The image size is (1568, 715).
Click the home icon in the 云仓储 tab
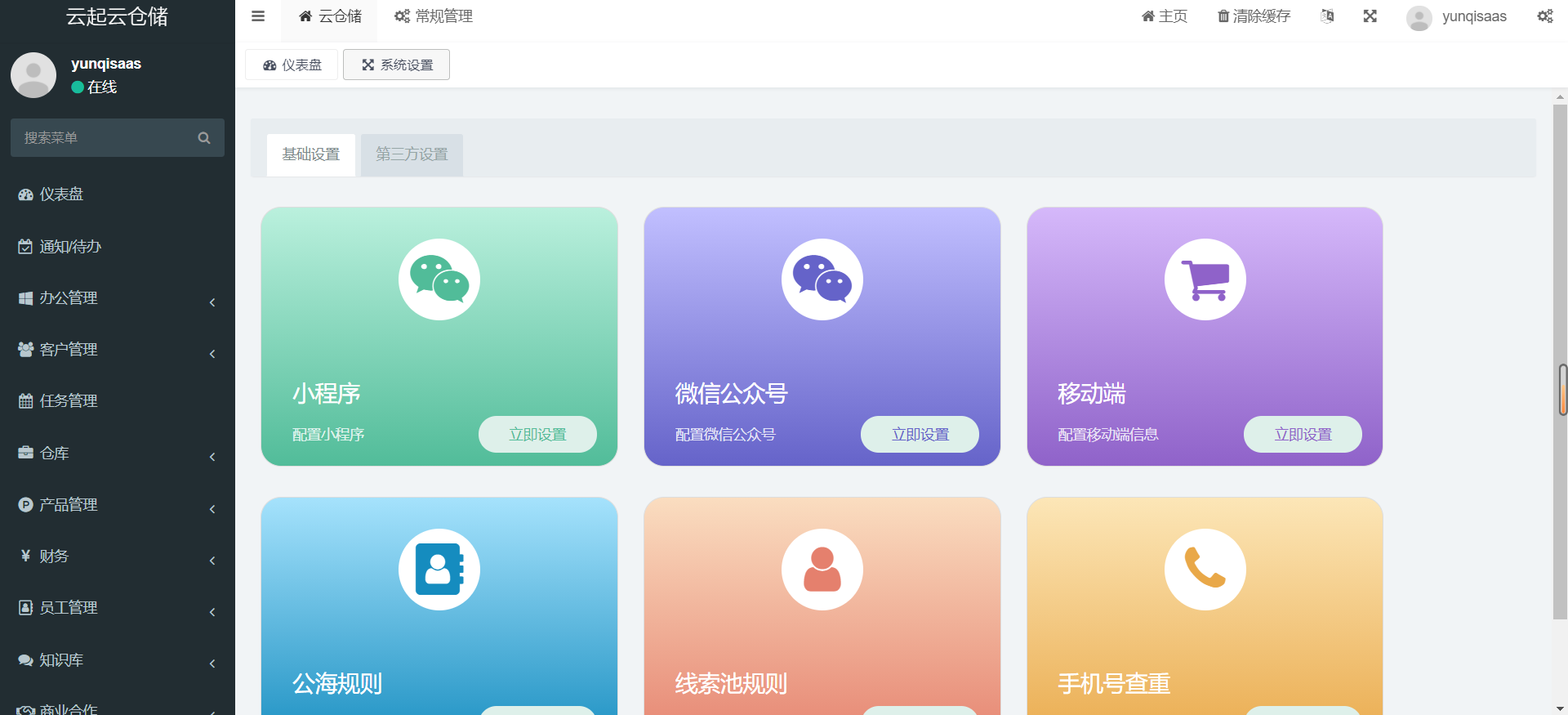305,16
